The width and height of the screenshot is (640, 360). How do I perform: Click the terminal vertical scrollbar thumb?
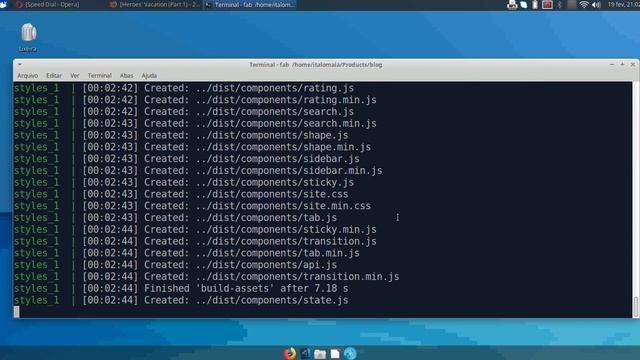[x=636, y=307]
